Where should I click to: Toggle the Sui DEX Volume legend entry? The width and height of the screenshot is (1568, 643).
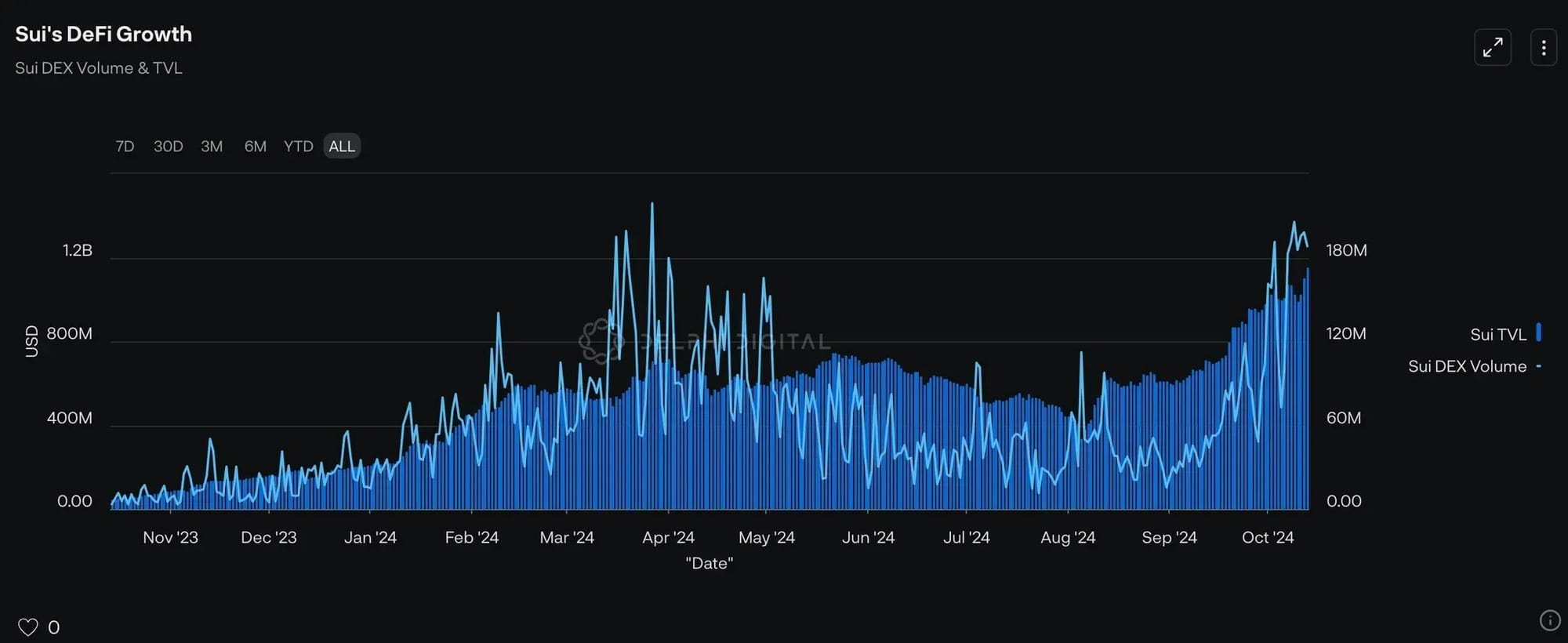[x=1475, y=366]
